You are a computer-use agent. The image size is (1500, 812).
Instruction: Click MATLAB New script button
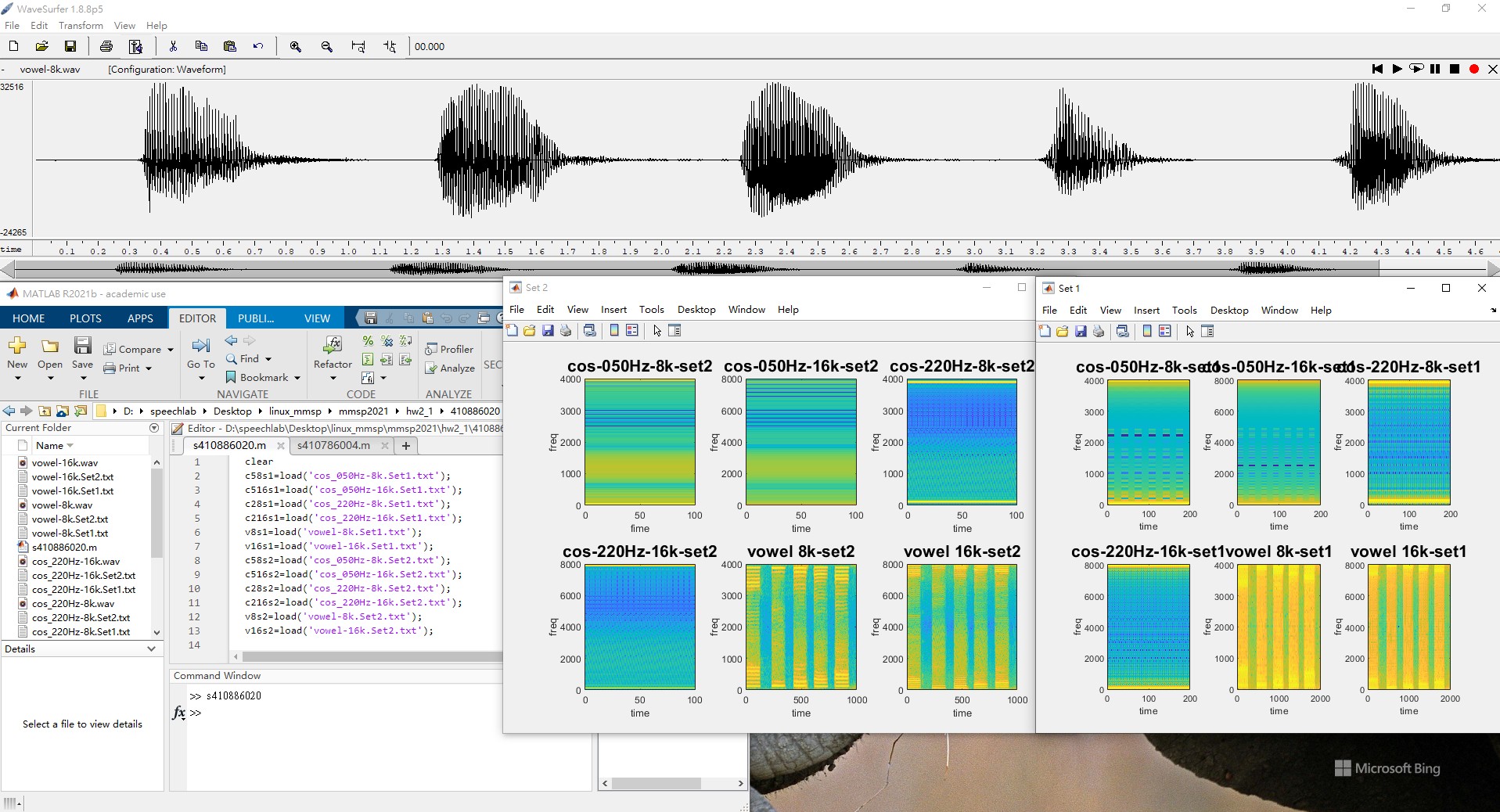(17, 345)
